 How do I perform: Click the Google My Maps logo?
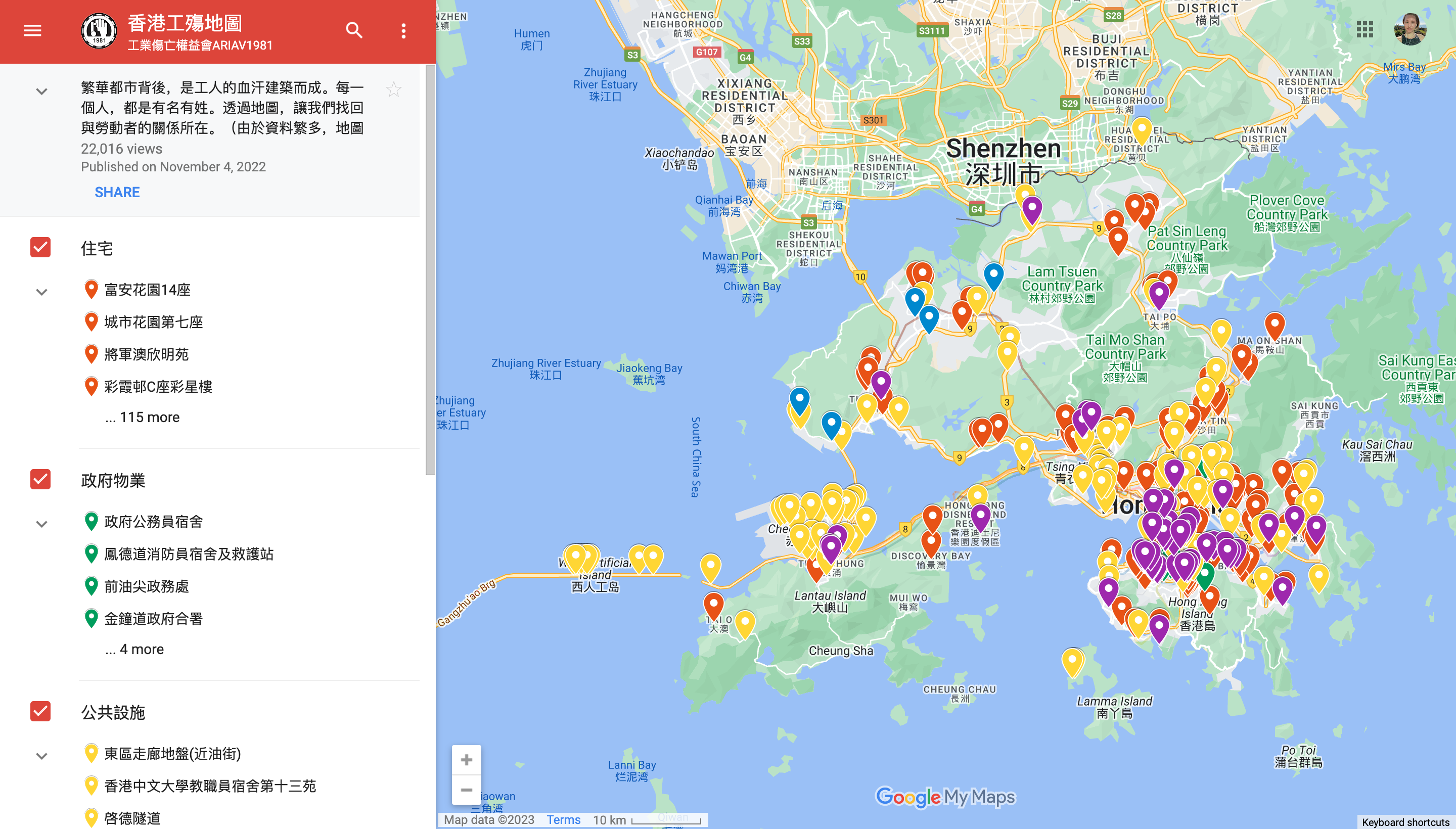click(945, 797)
